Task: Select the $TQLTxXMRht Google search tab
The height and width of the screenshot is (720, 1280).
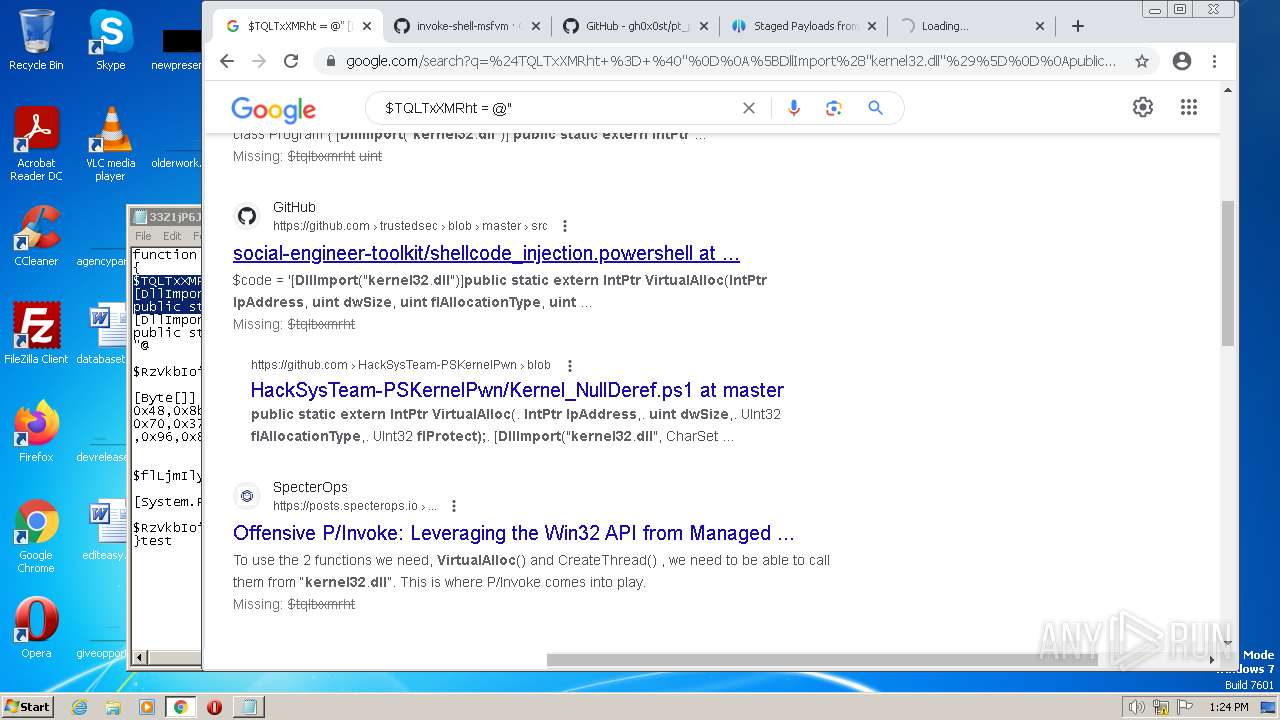Action: click(297, 26)
